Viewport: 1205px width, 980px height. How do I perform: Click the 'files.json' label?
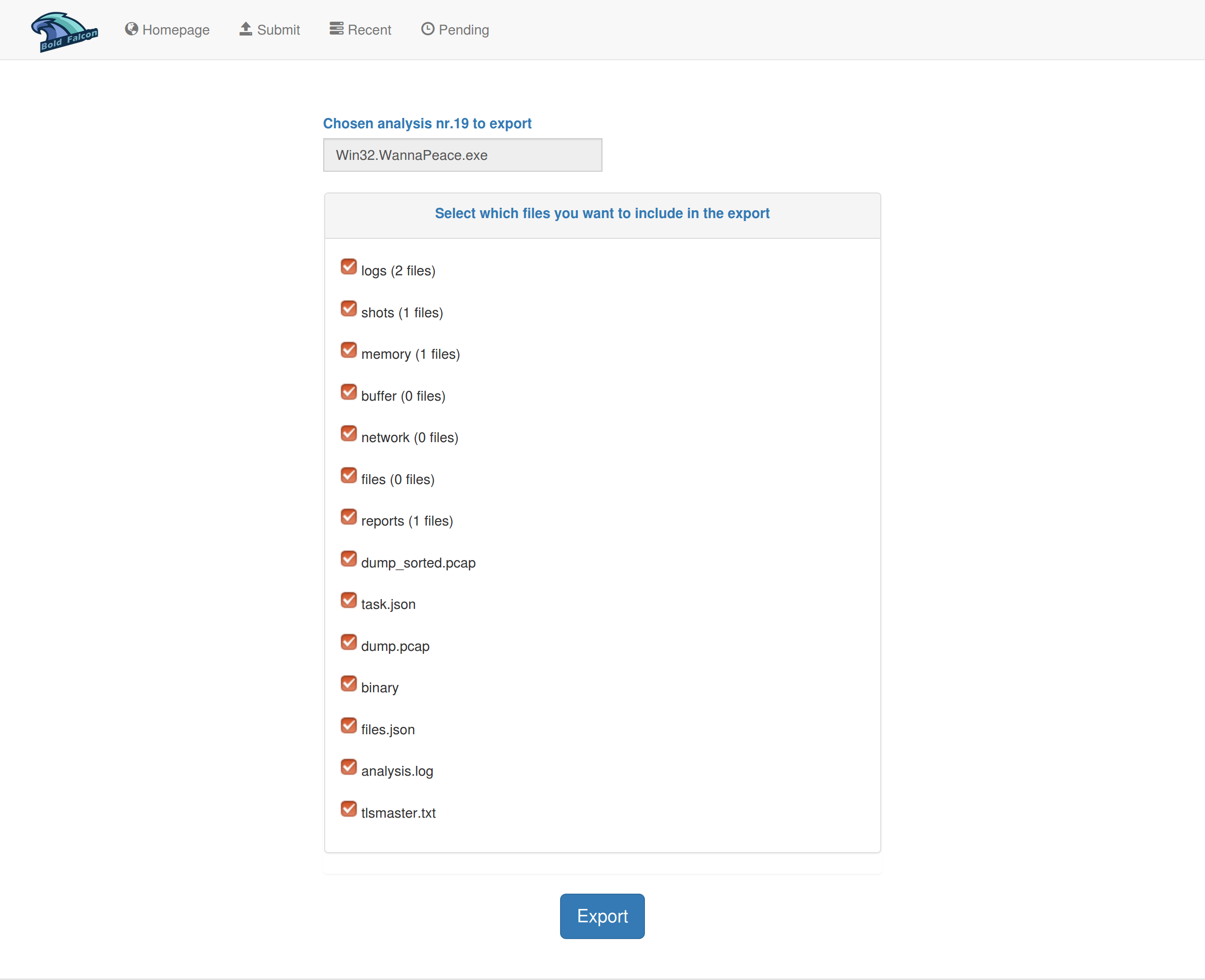[388, 730]
